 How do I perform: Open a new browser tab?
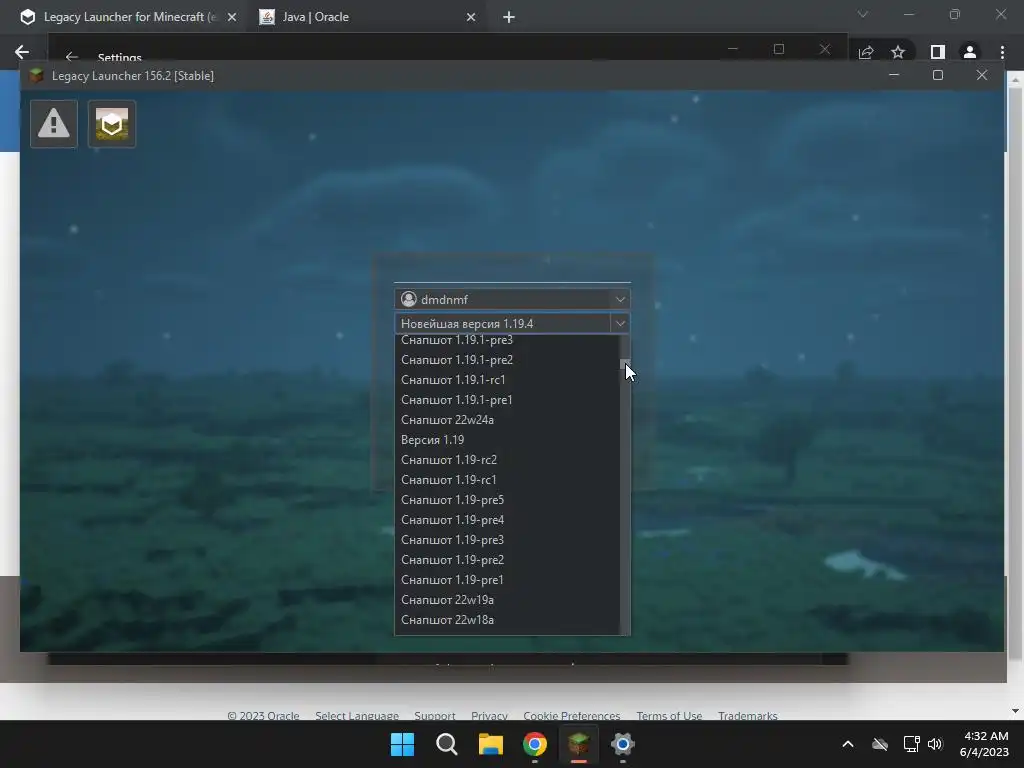click(x=509, y=17)
